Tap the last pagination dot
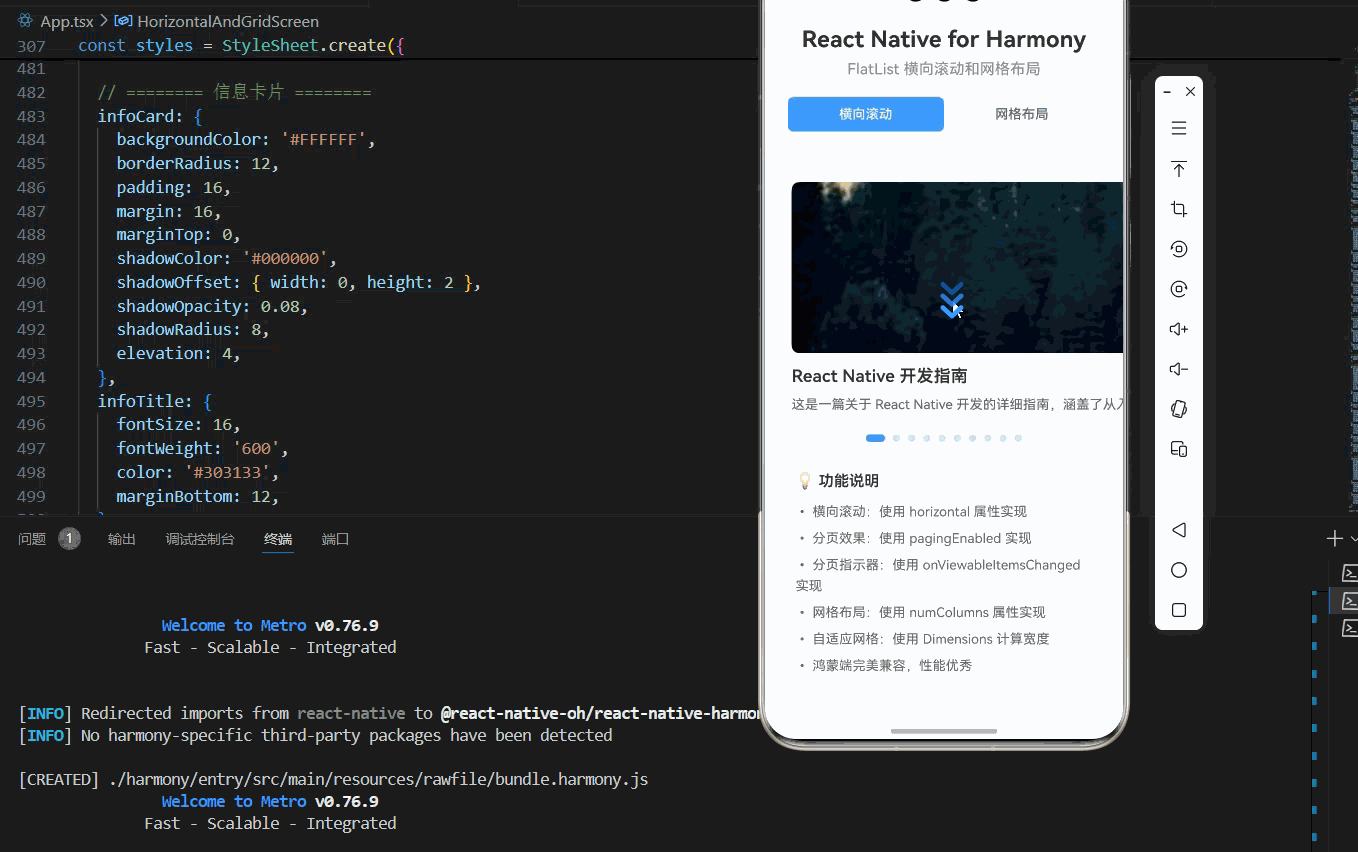The width and height of the screenshot is (1358, 852). pos(1018,438)
